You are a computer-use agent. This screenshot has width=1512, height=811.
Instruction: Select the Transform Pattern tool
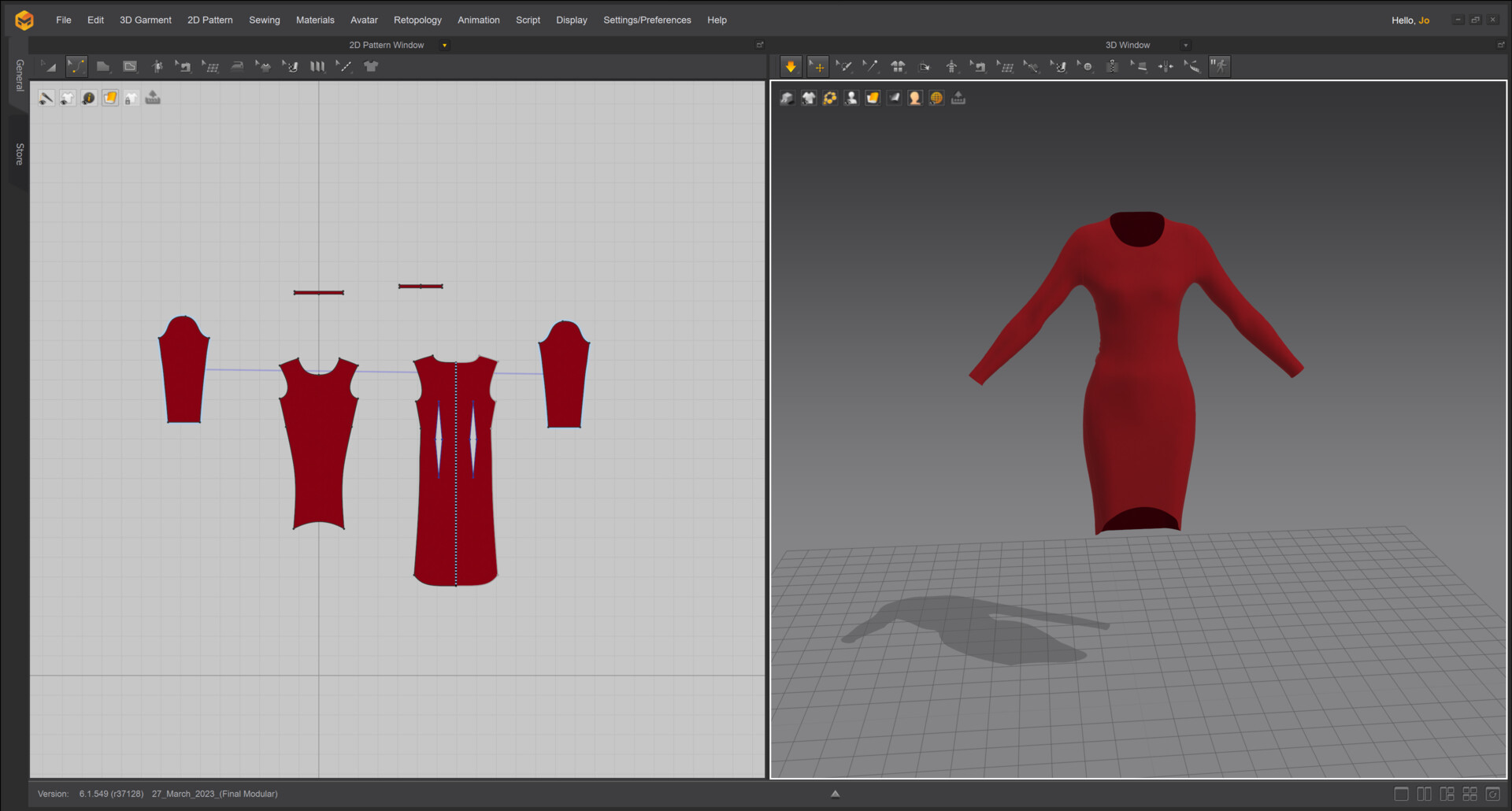click(47, 66)
